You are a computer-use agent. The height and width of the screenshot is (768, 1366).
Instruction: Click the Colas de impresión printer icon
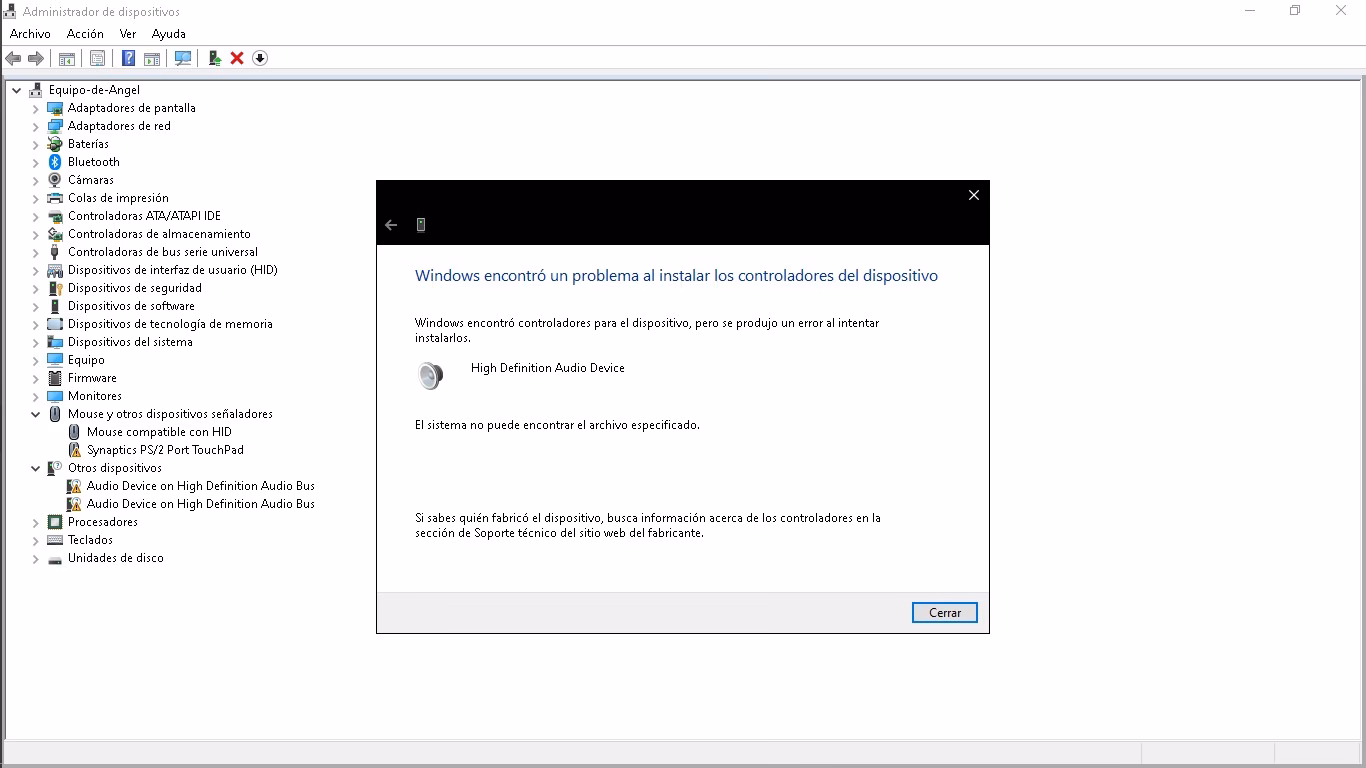click(x=55, y=198)
